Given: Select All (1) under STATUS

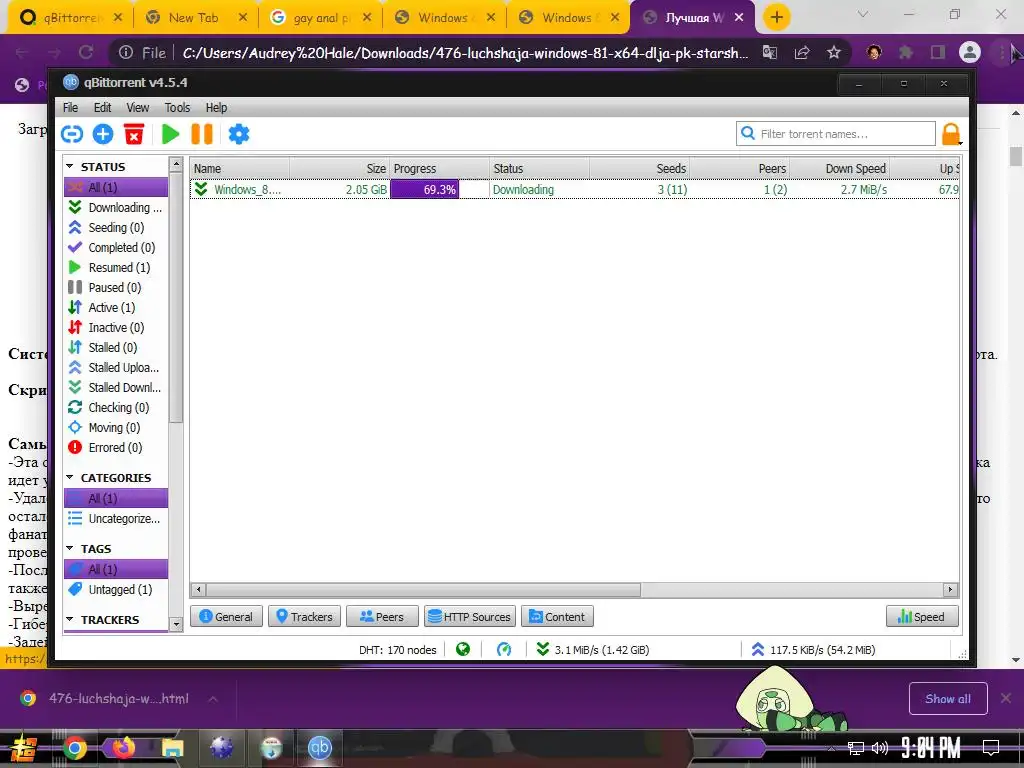Looking at the screenshot, I should point(116,187).
